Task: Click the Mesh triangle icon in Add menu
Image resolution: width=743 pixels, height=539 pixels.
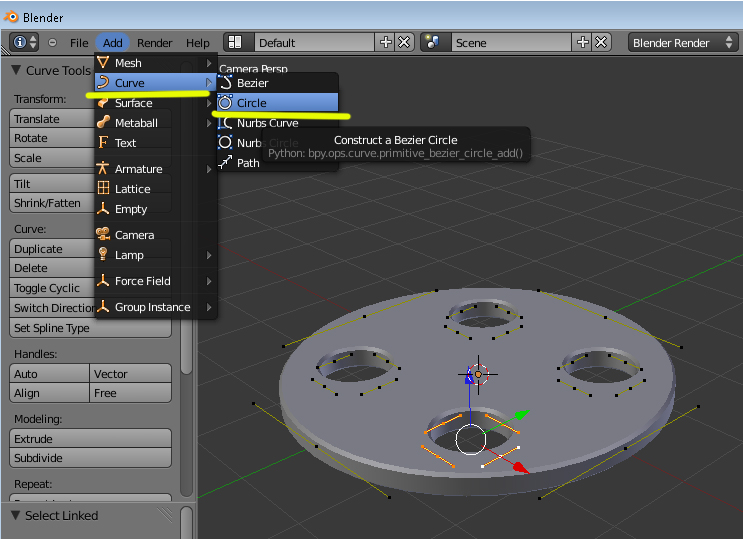Action: click(x=103, y=63)
